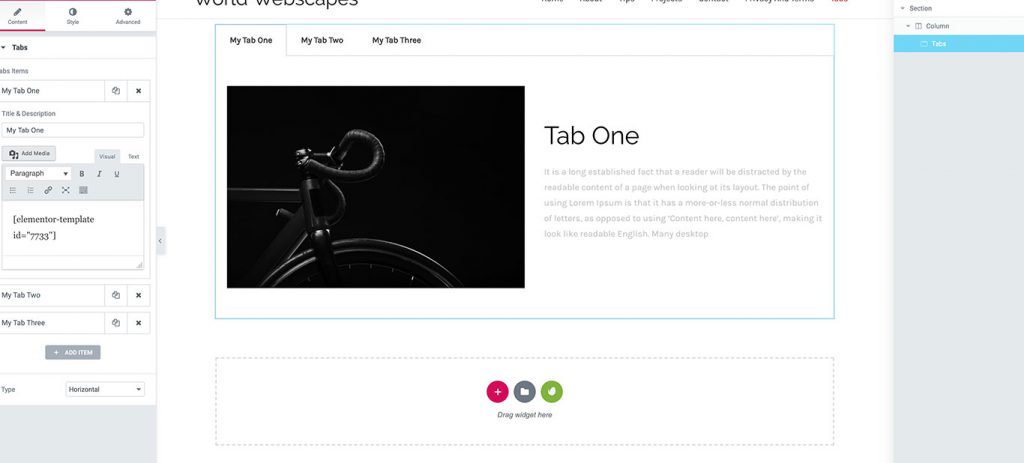
Task: Click the Tab One heading
Action: (592, 136)
